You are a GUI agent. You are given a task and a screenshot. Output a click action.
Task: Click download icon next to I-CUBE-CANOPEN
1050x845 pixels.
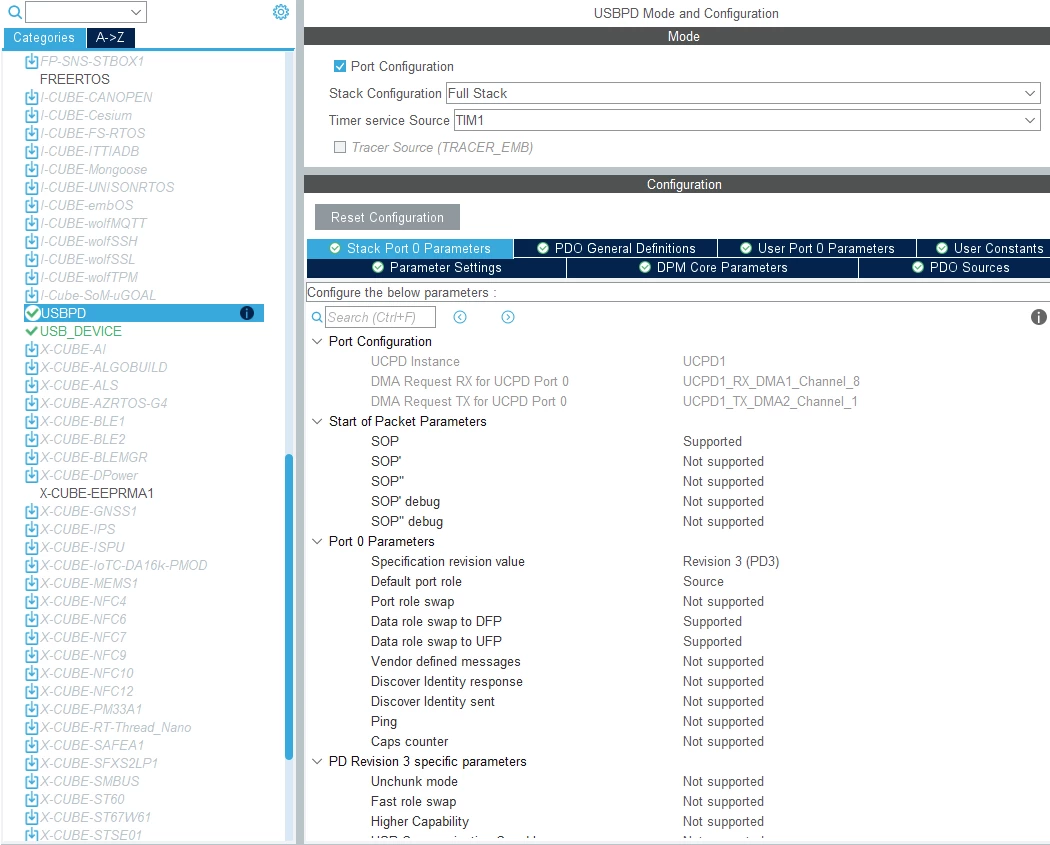click(31, 97)
